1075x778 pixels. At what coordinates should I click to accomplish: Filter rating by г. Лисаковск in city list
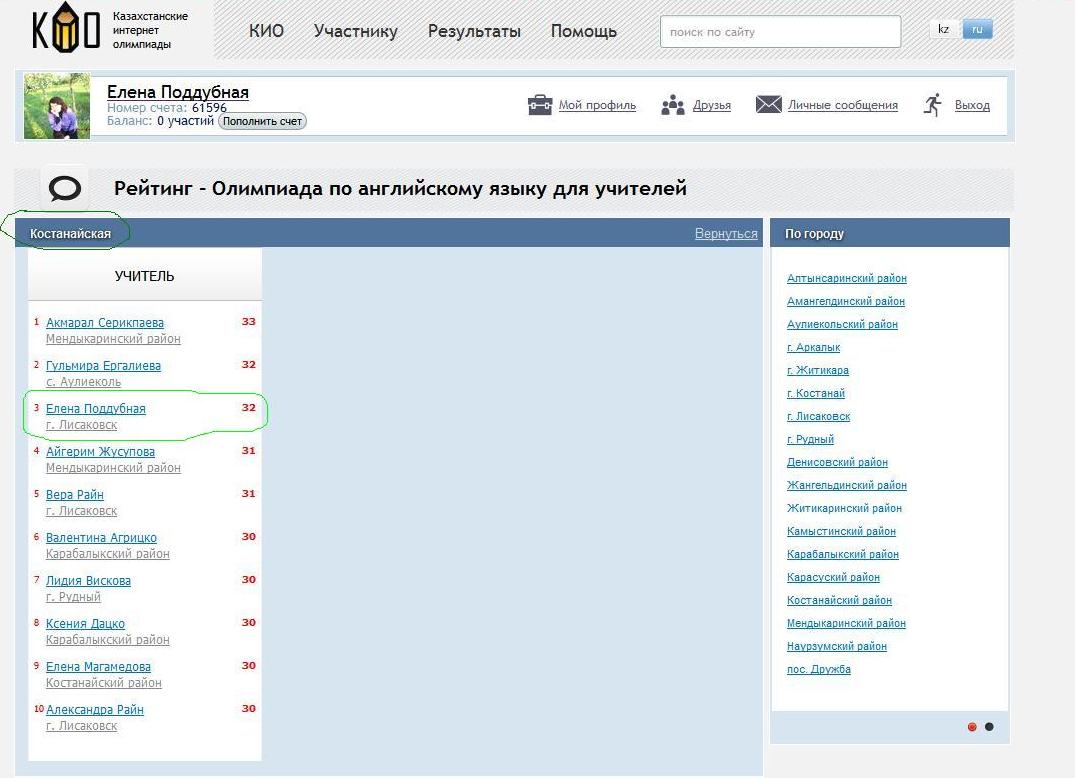pyautogui.click(x=818, y=416)
